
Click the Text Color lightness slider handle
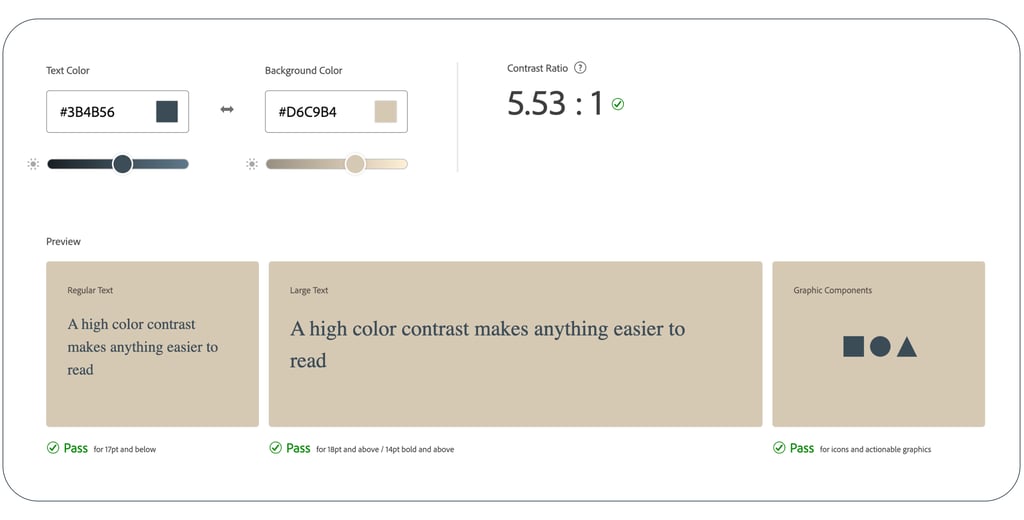122,164
